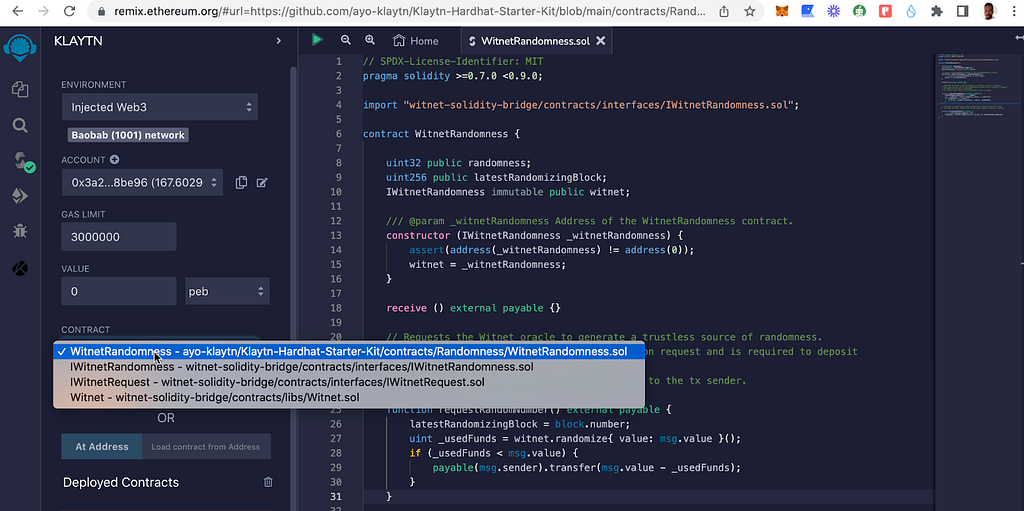
Task: Close the WitnetRandomness.sol tab
Action: [x=601, y=41]
